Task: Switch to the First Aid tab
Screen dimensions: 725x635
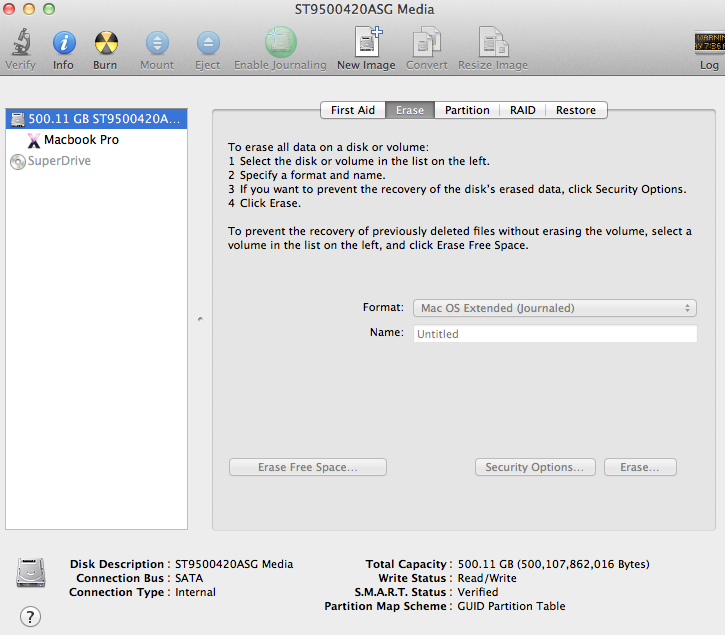Action: point(353,110)
